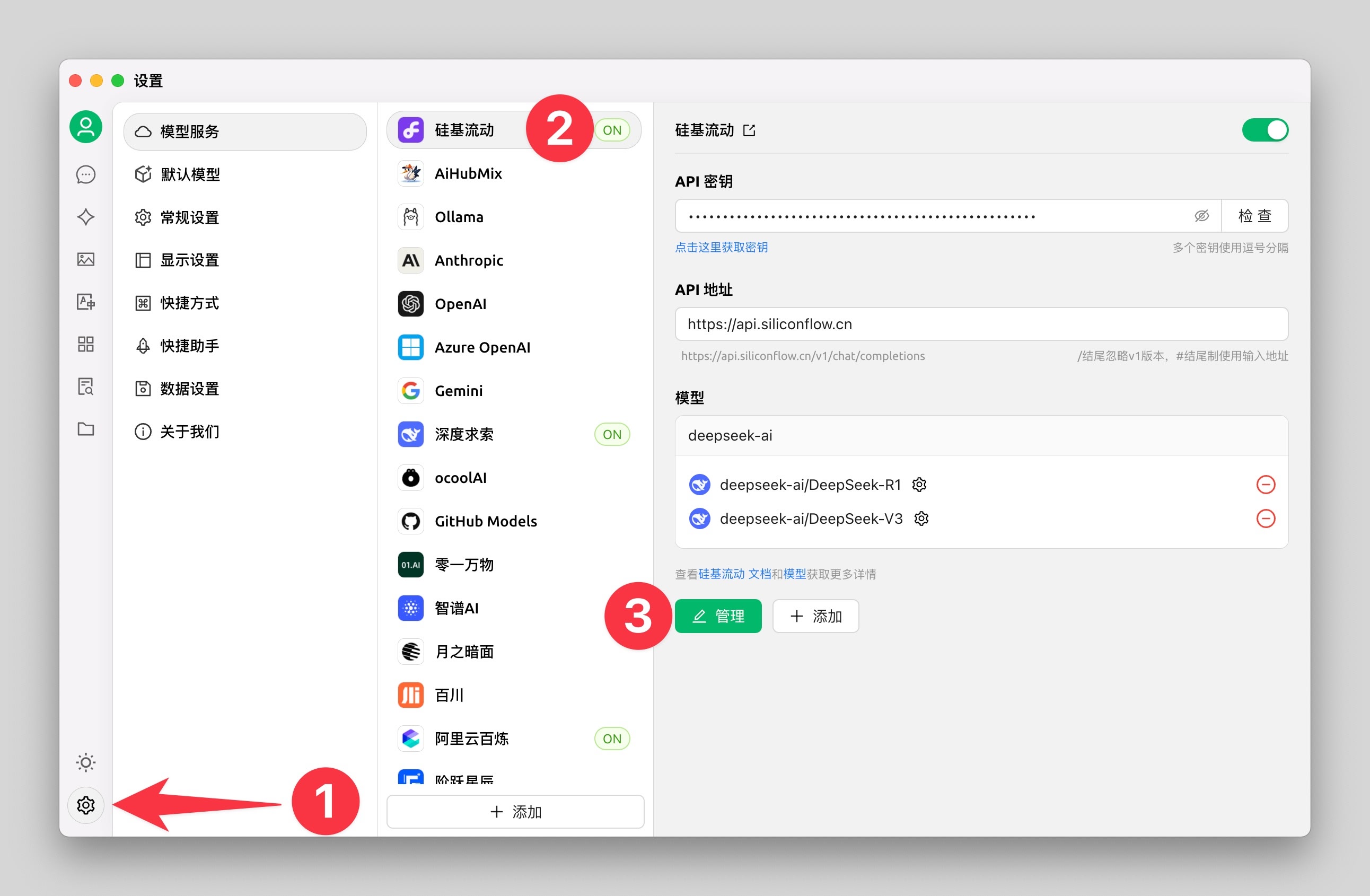The width and height of the screenshot is (1370, 896).
Task: Click the 智谱AI logo icon
Action: pyautogui.click(x=410, y=608)
